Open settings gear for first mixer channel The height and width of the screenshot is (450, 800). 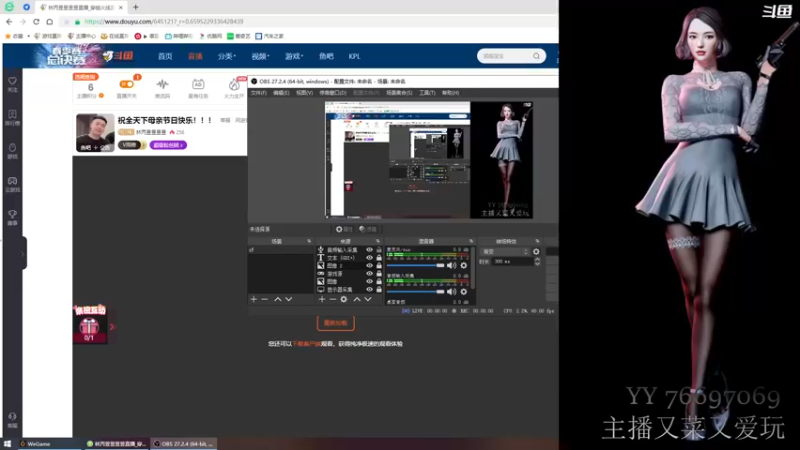464,265
